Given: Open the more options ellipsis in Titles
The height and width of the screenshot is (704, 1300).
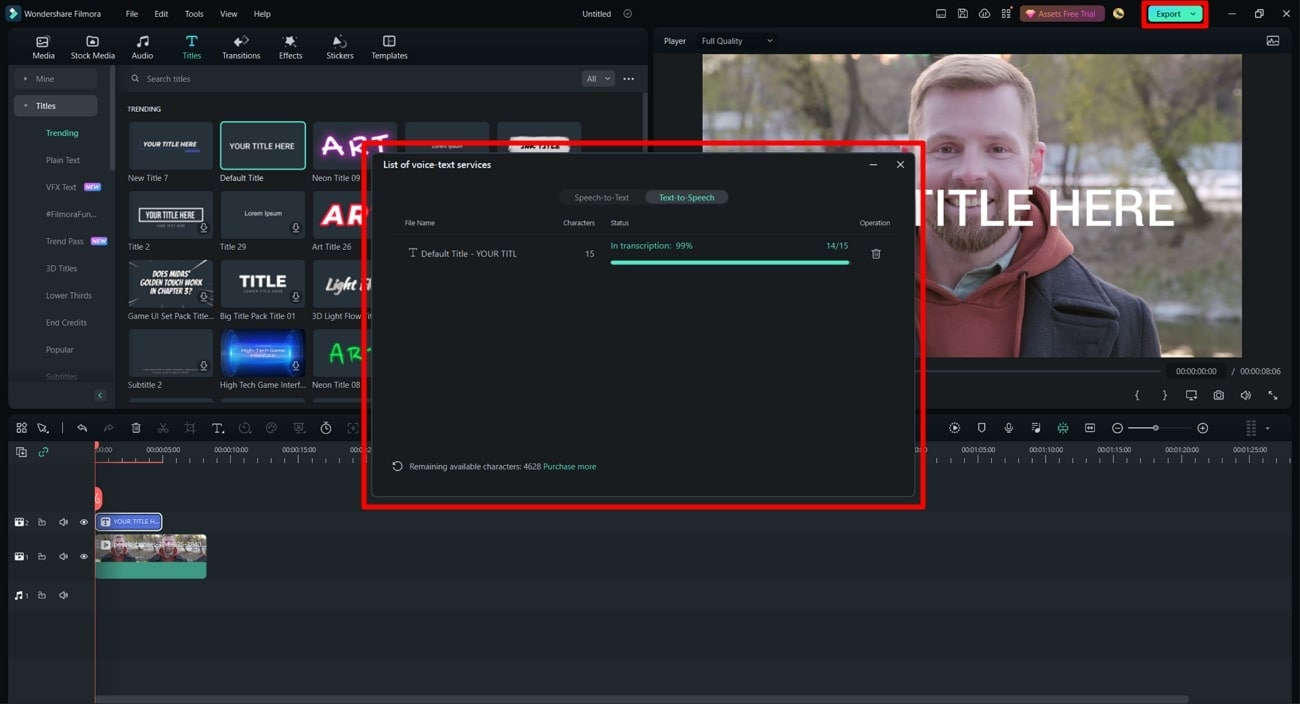Looking at the screenshot, I should (x=628, y=78).
